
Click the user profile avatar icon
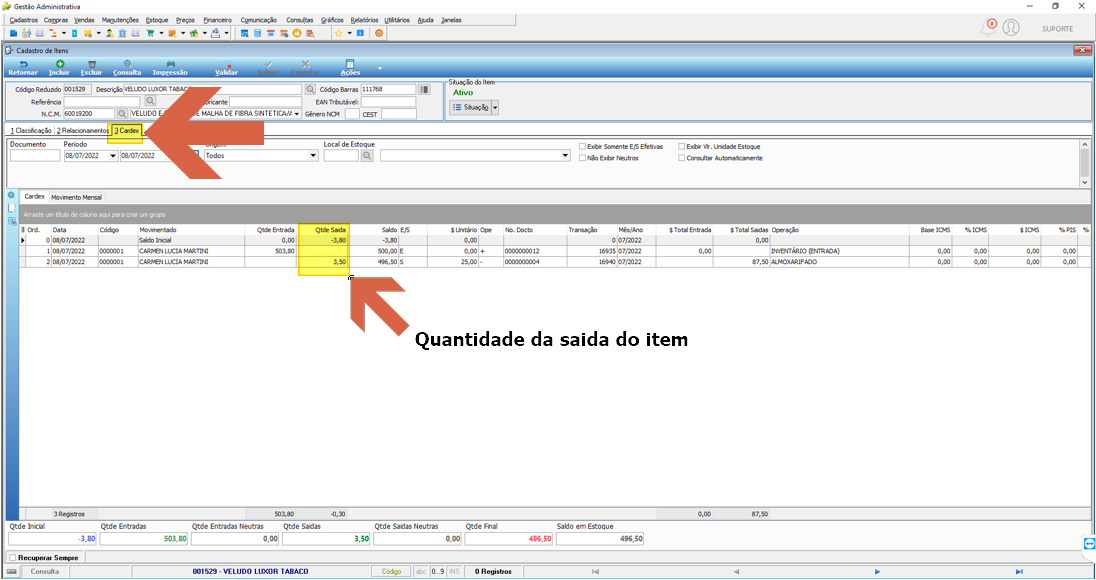tap(1011, 28)
